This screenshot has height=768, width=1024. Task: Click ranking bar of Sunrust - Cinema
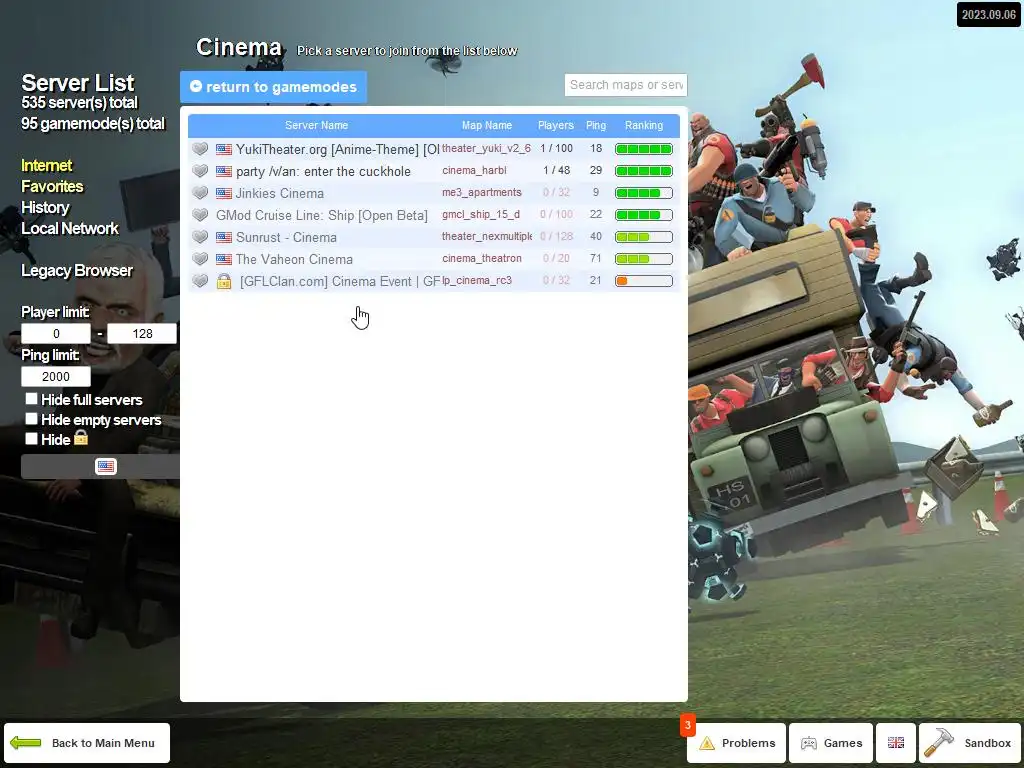click(644, 237)
